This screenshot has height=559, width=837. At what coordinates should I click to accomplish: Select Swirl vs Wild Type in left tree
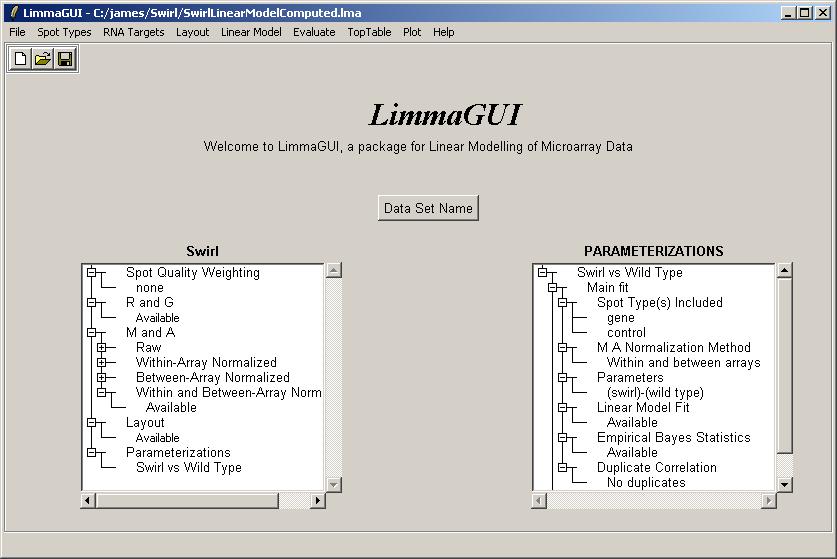(188, 467)
